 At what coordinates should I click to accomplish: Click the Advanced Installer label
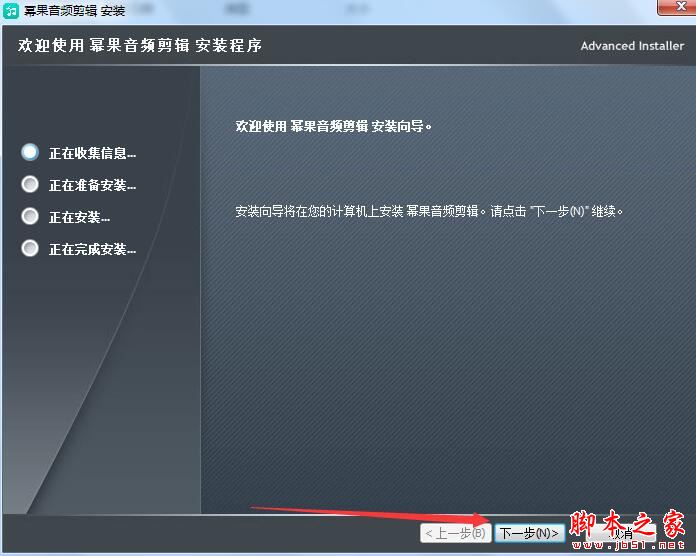632,46
